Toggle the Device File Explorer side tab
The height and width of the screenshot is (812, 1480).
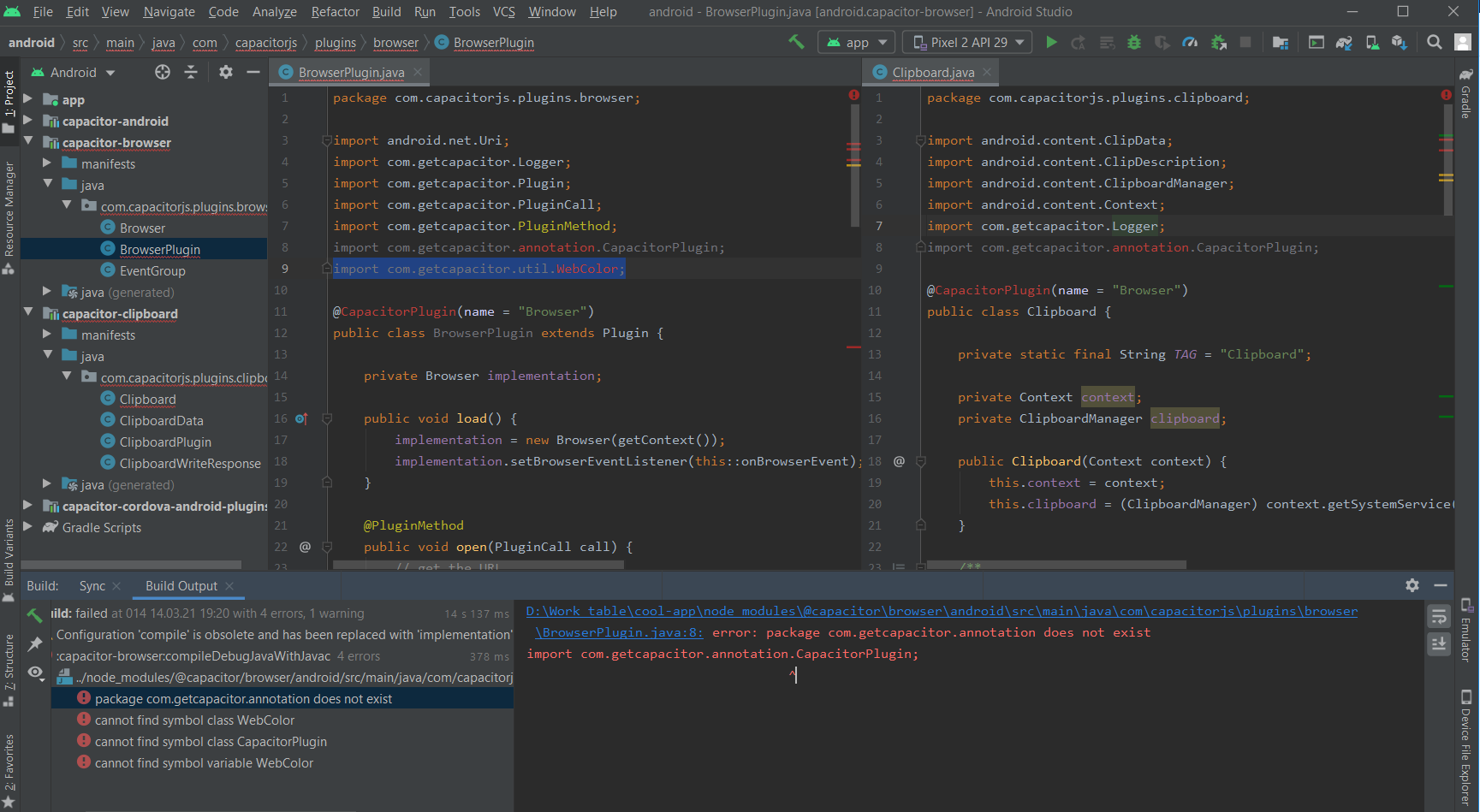click(x=1465, y=748)
